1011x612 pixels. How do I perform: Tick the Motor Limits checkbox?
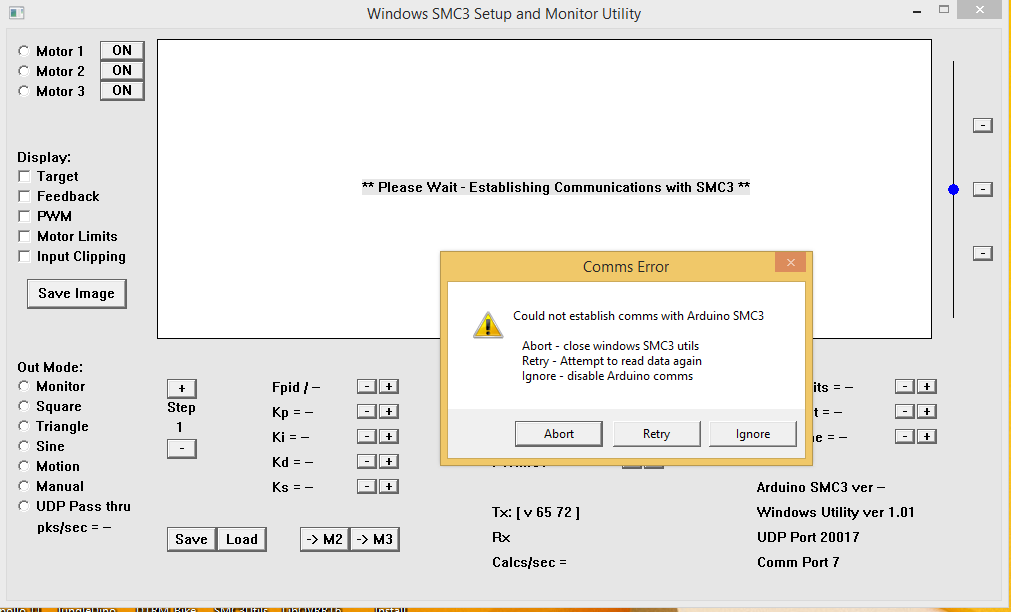25,236
